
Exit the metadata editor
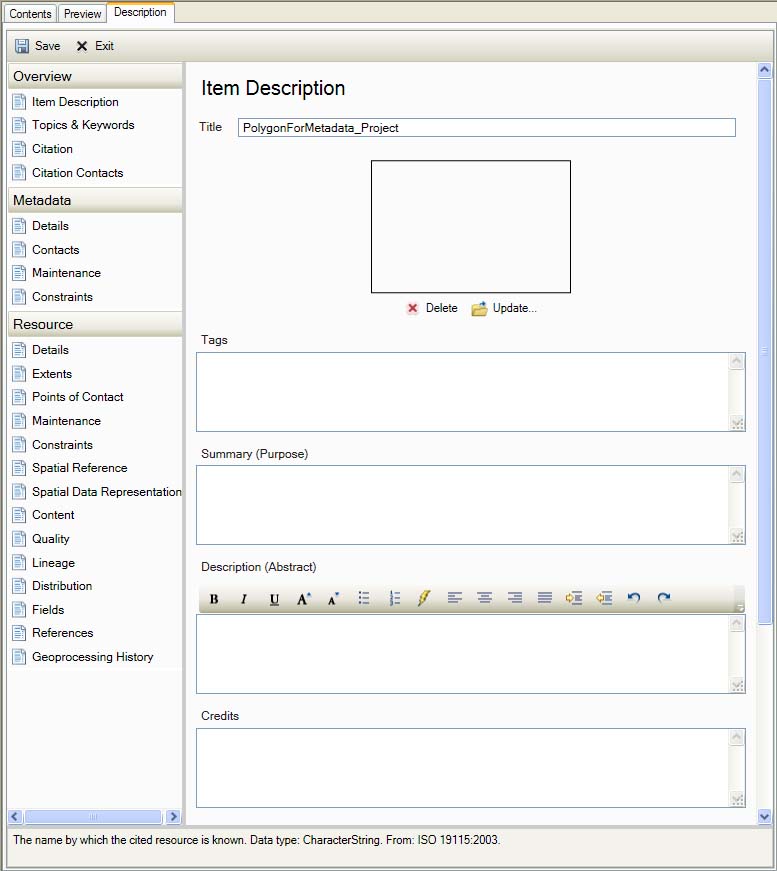tap(95, 46)
